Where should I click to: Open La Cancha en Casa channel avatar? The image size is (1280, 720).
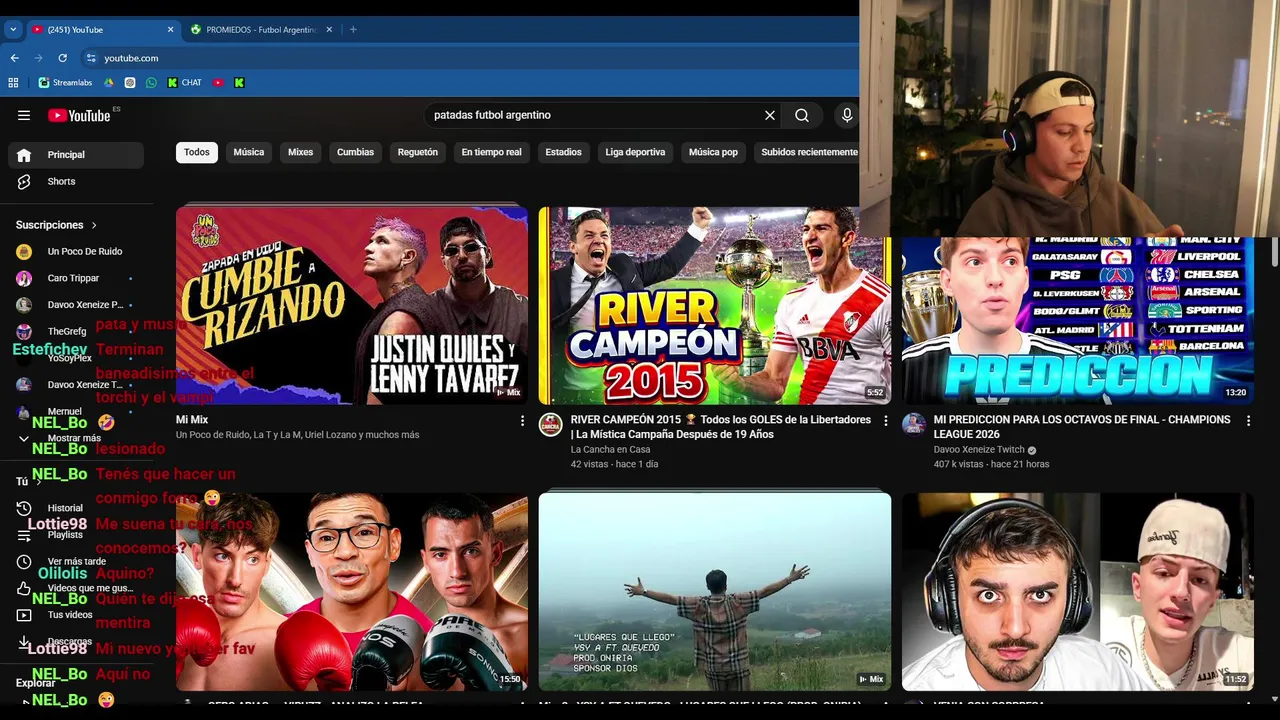(551, 425)
